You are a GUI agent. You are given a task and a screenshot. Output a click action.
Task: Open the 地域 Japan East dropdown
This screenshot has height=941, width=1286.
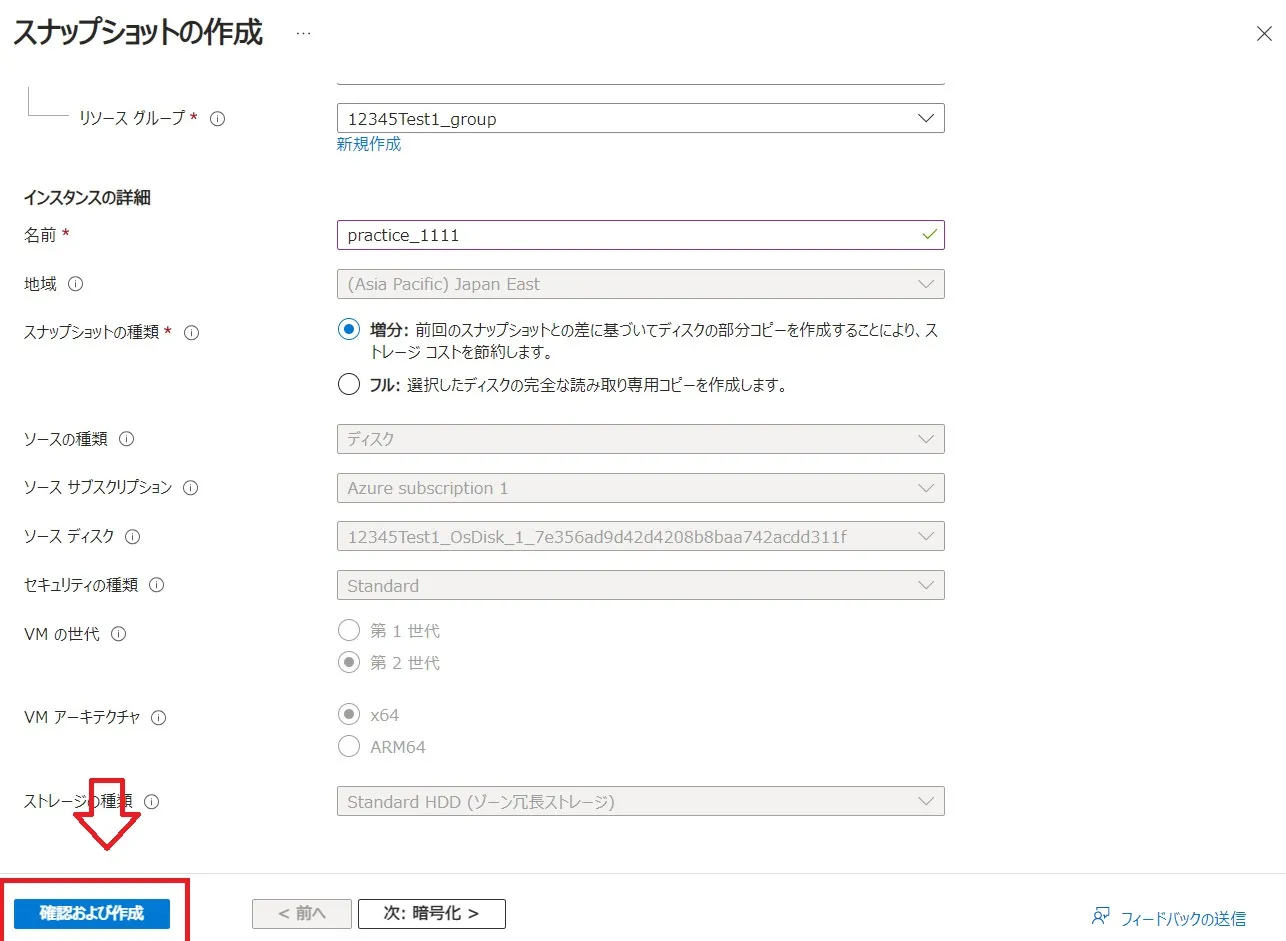coord(641,284)
